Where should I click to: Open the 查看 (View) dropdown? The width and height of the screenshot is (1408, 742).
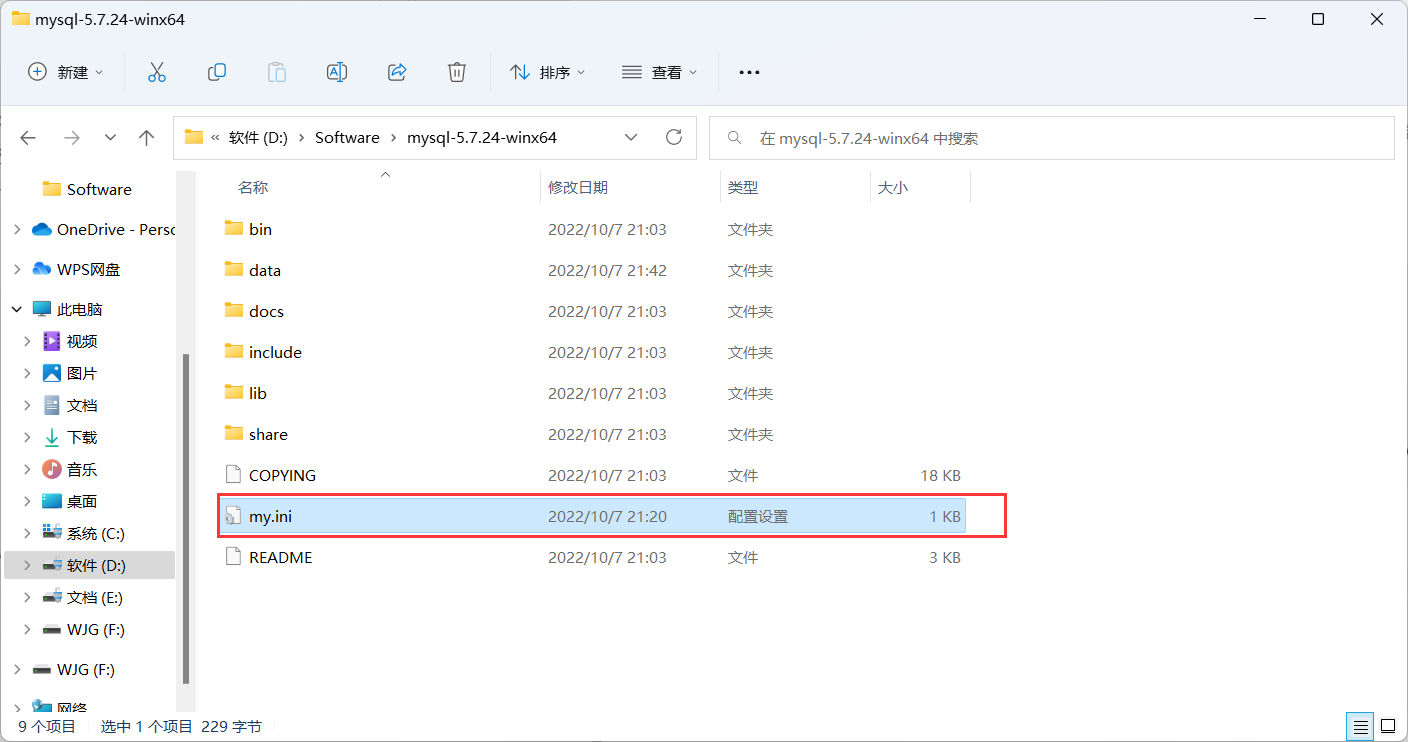pyautogui.click(x=660, y=72)
